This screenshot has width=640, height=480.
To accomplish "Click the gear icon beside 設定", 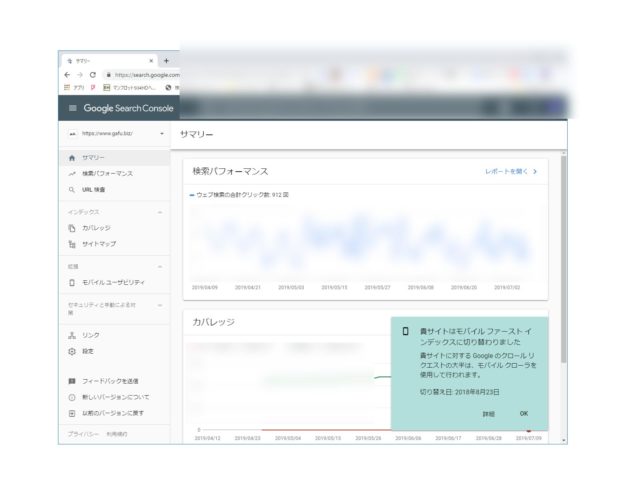I will (x=72, y=351).
